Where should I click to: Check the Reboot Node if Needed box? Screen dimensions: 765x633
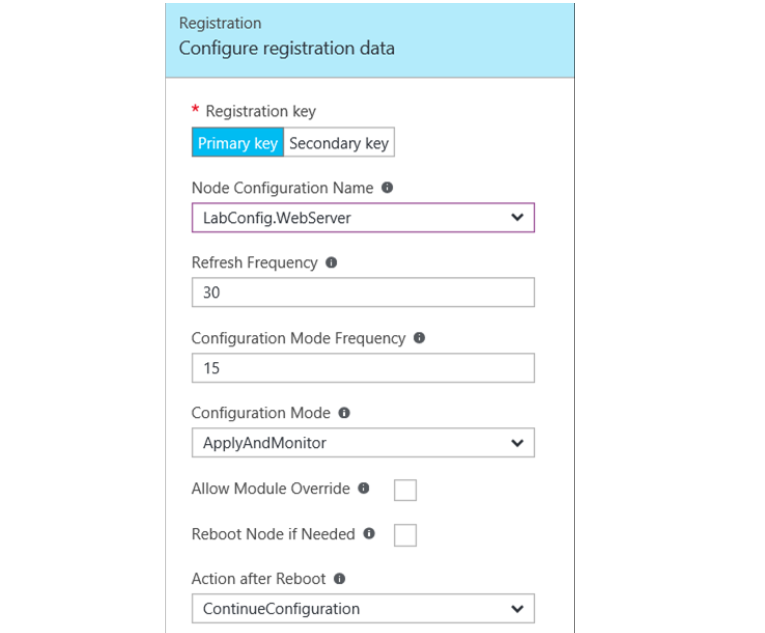point(405,535)
